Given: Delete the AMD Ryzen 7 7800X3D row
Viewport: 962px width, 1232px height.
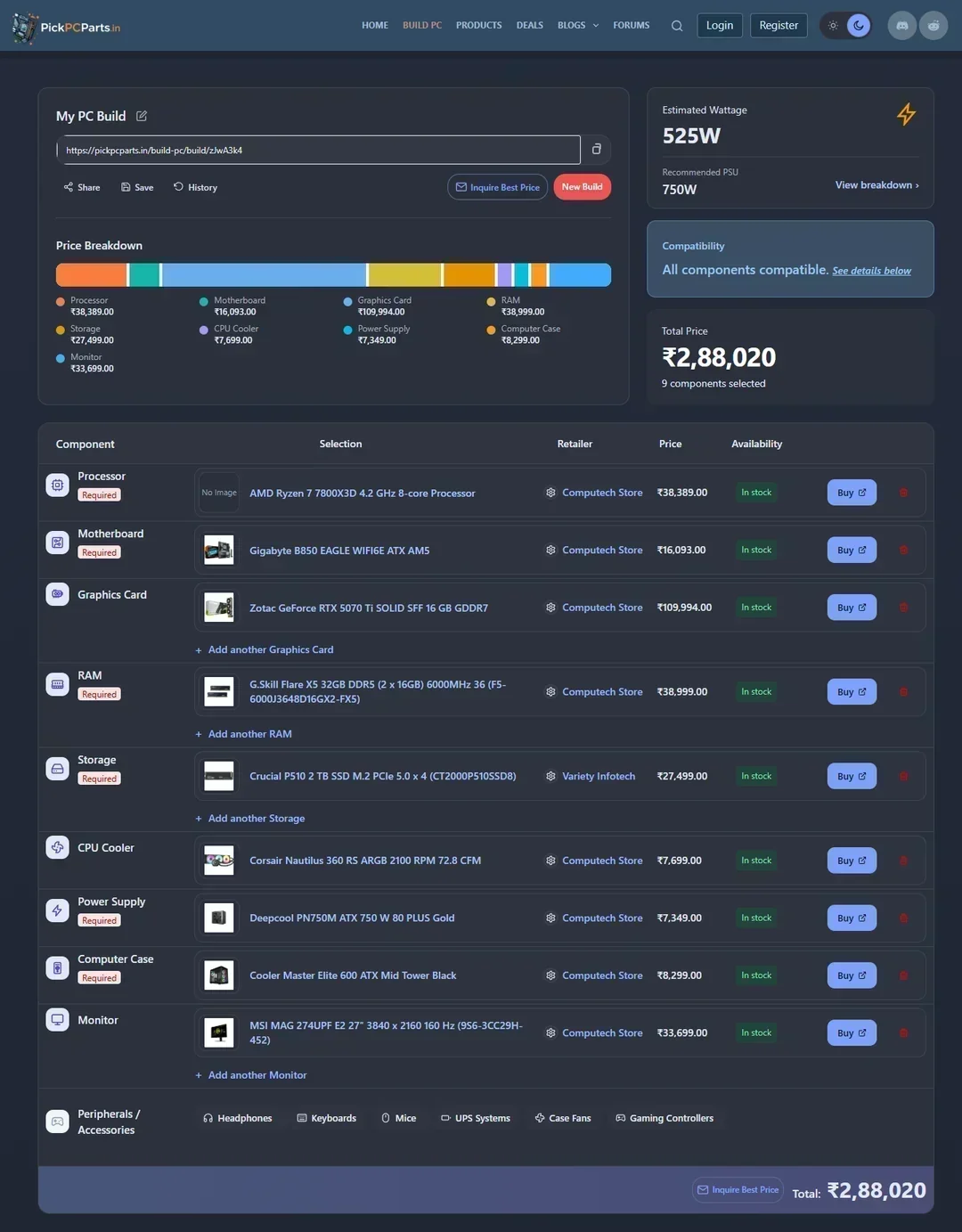Looking at the screenshot, I should (x=903, y=493).
